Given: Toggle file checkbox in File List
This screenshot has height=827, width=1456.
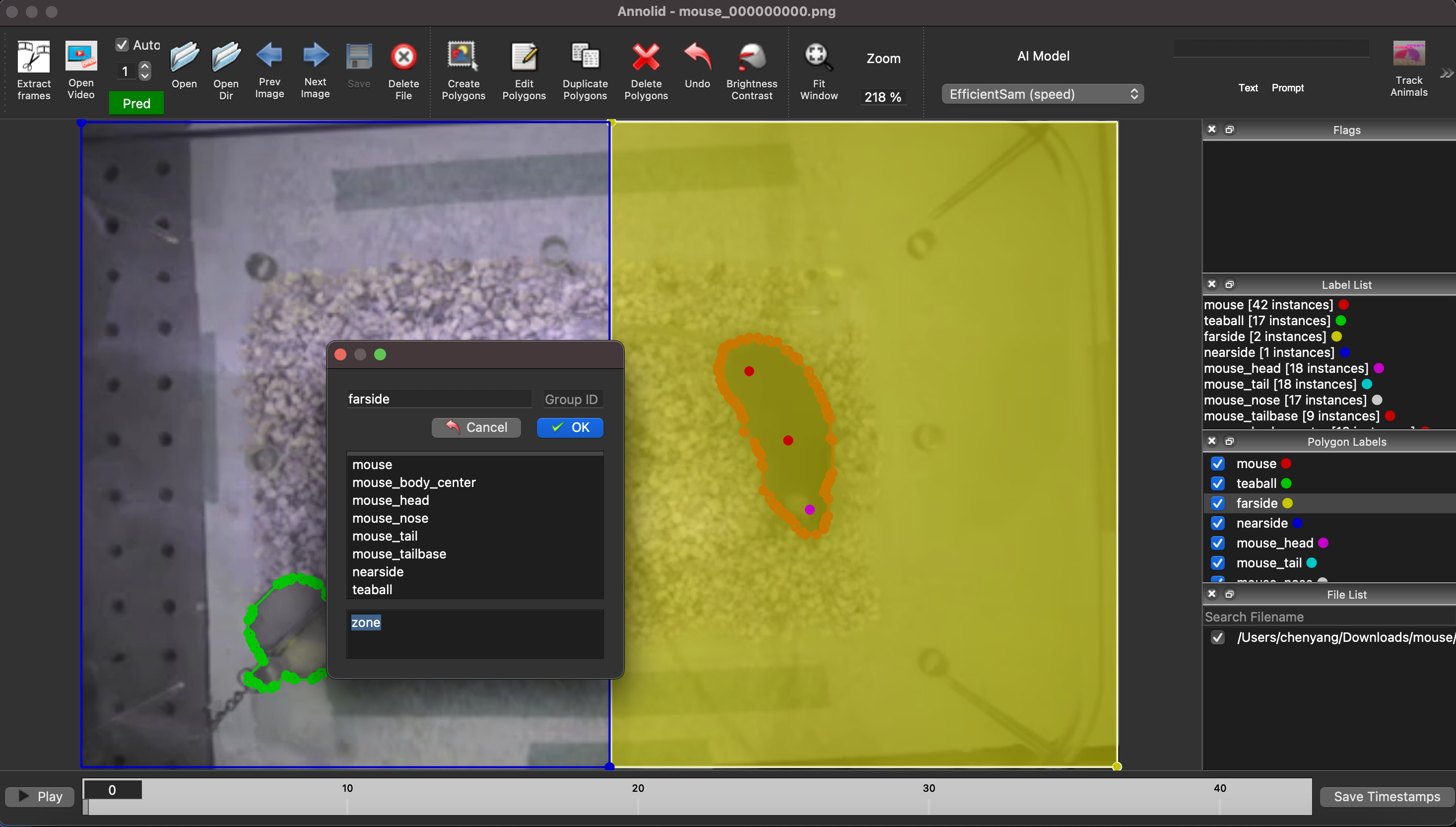Looking at the screenshot, I should click(1217, 637).
